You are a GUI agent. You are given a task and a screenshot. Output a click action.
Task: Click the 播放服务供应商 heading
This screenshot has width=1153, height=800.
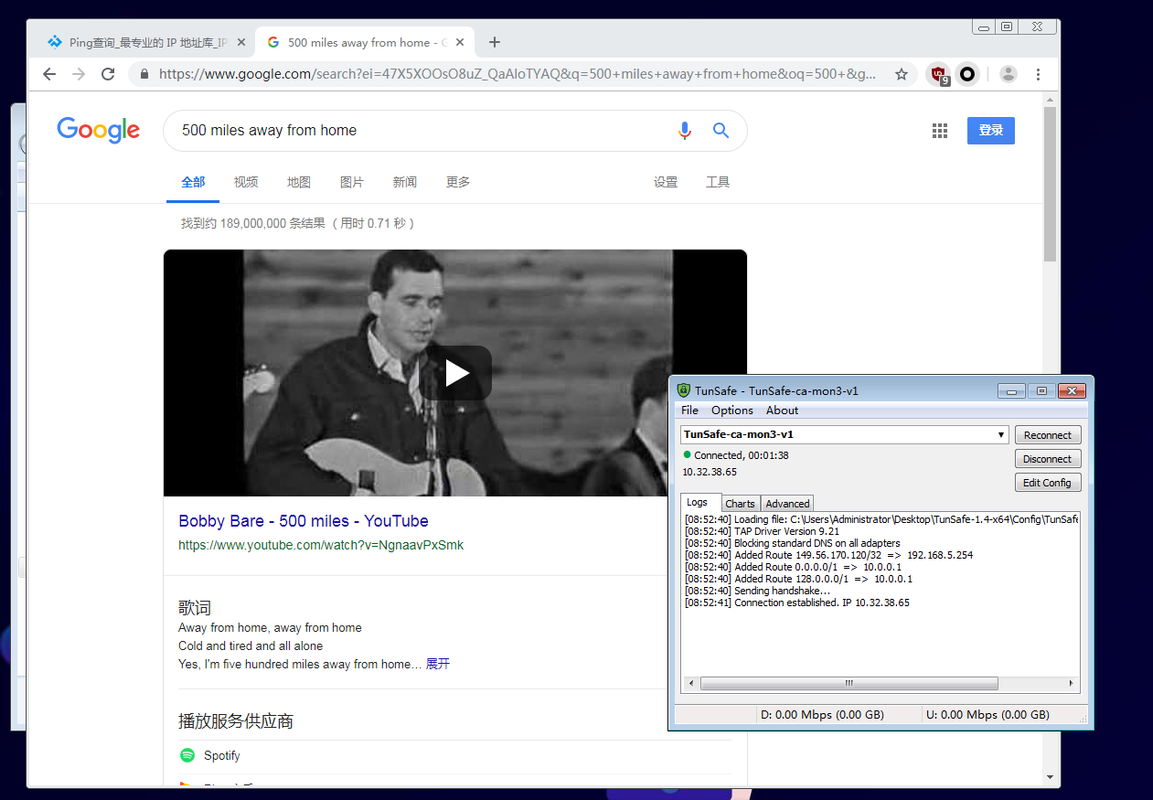pyautogui.click(x=235, y=721)
